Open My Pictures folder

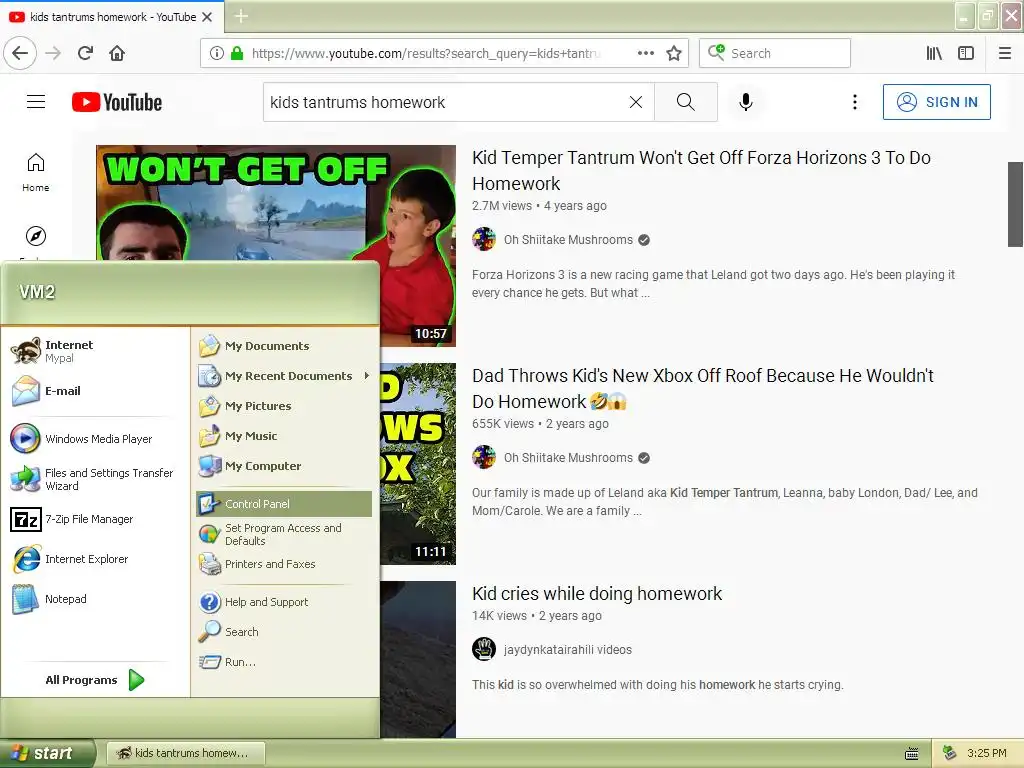(284, 406)
